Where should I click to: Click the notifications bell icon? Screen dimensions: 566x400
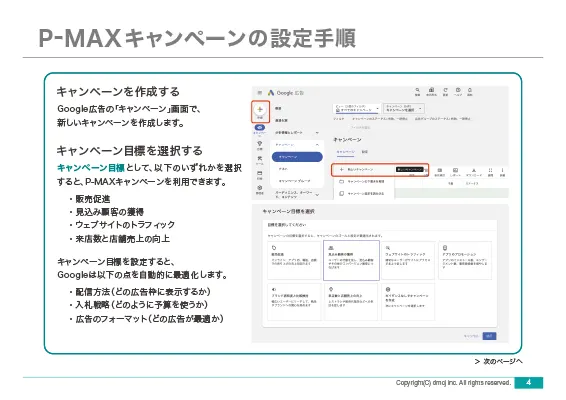coord(470,90)
